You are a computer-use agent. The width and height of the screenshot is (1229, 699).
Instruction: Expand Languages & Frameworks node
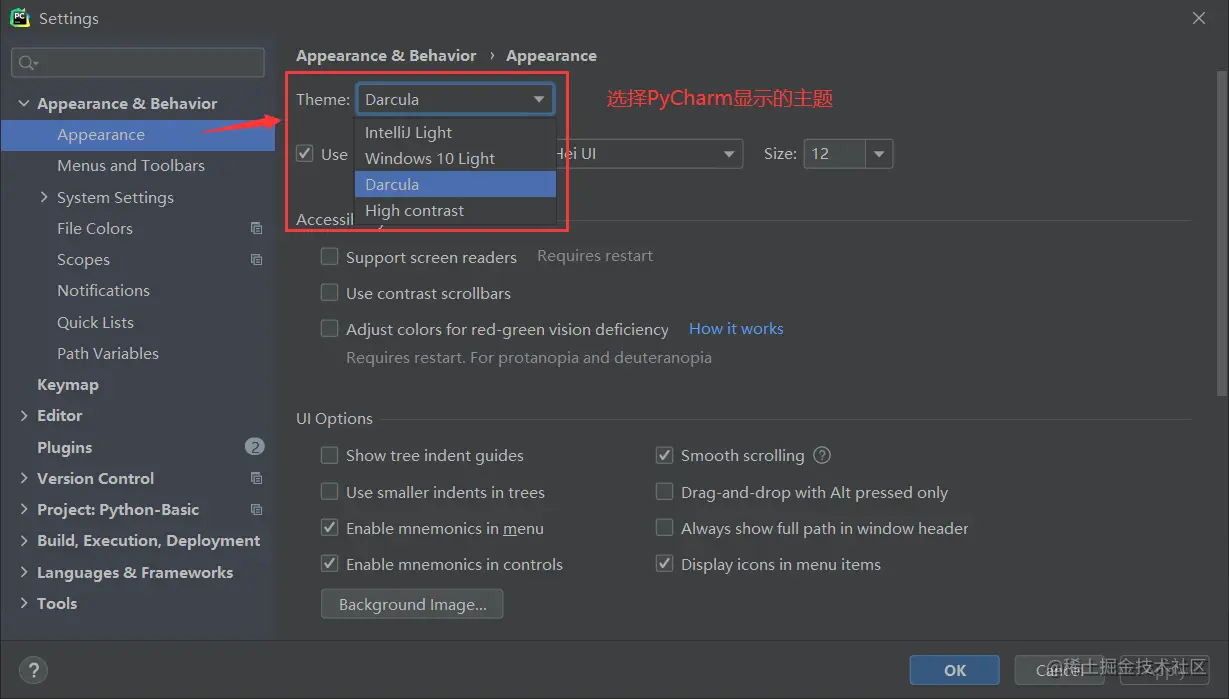coord(24,572)
